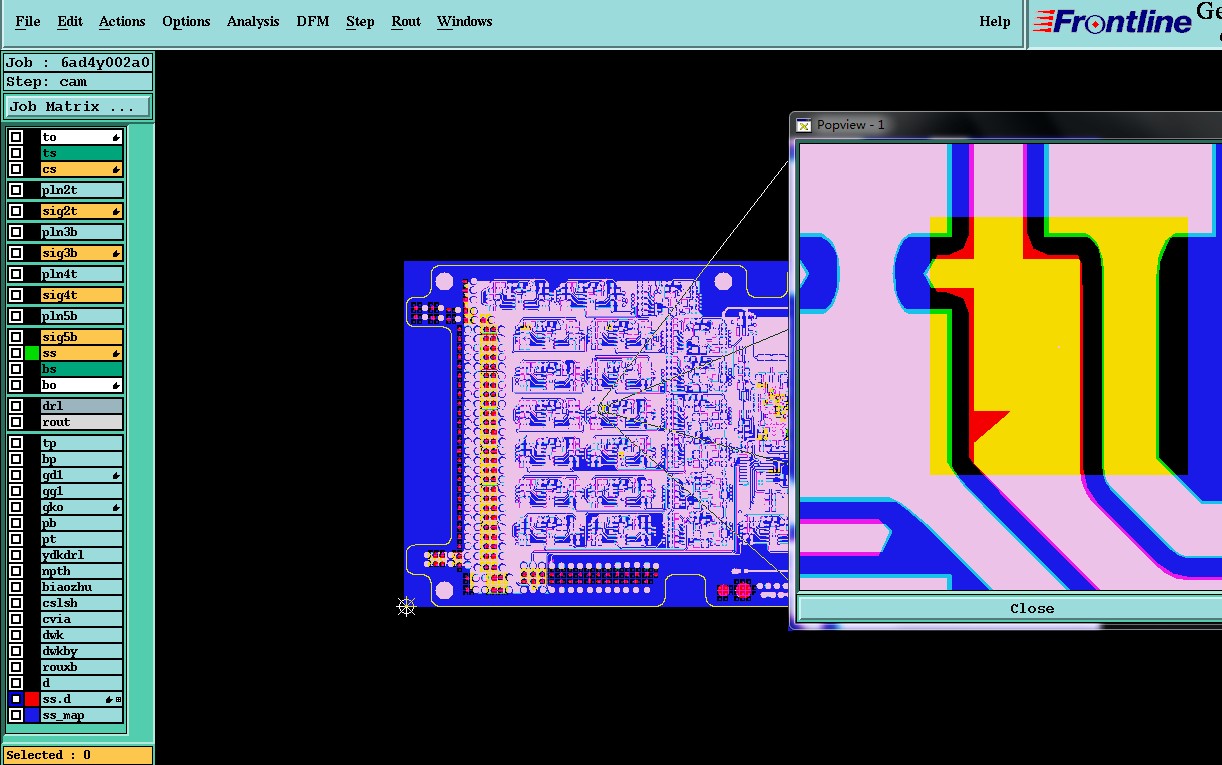Toggle the ss_map layer checkbox
The image size is (1222, 765).
pos(16,715)
